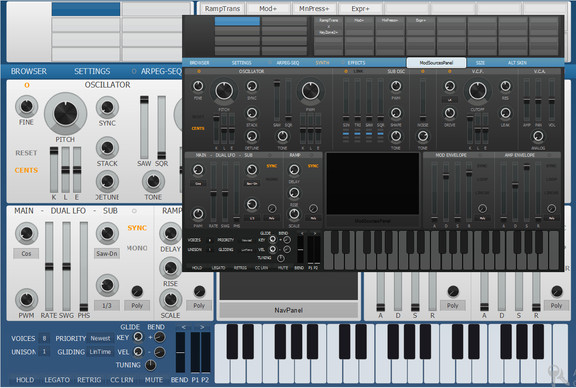Open the Saw-Dn sub LFO waveform dropdown
Viewport: 576px width, 388px height.
click(x=107, y=254)
